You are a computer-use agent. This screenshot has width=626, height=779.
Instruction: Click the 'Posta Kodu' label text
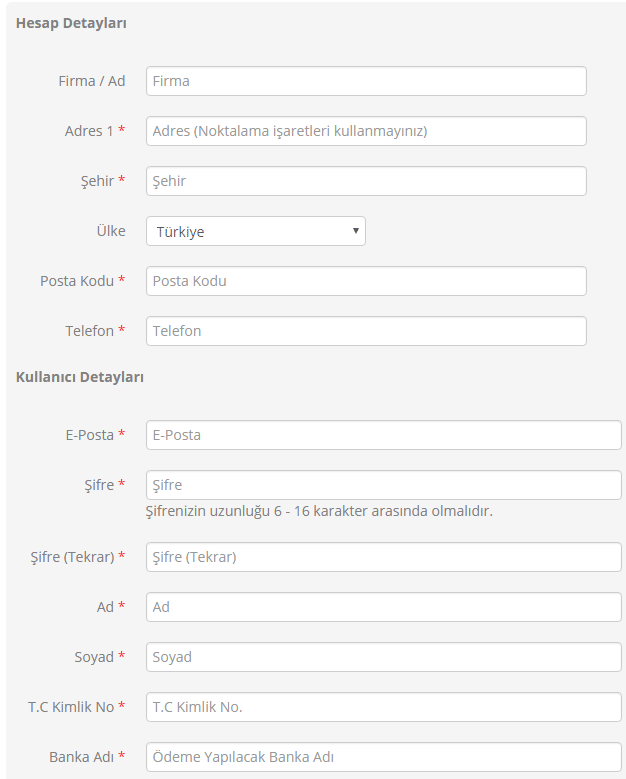pyautogui.click(x=77, y=281)
